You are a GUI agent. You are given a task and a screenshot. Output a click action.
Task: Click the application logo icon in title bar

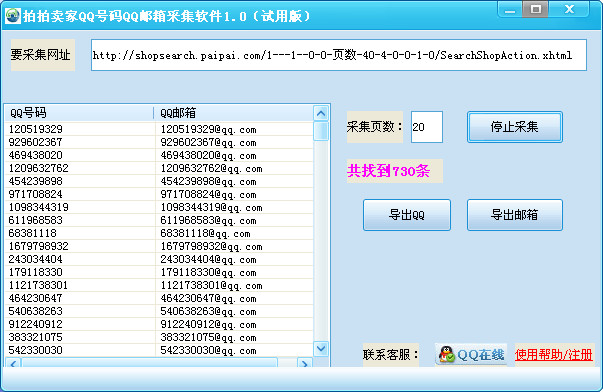12,16
